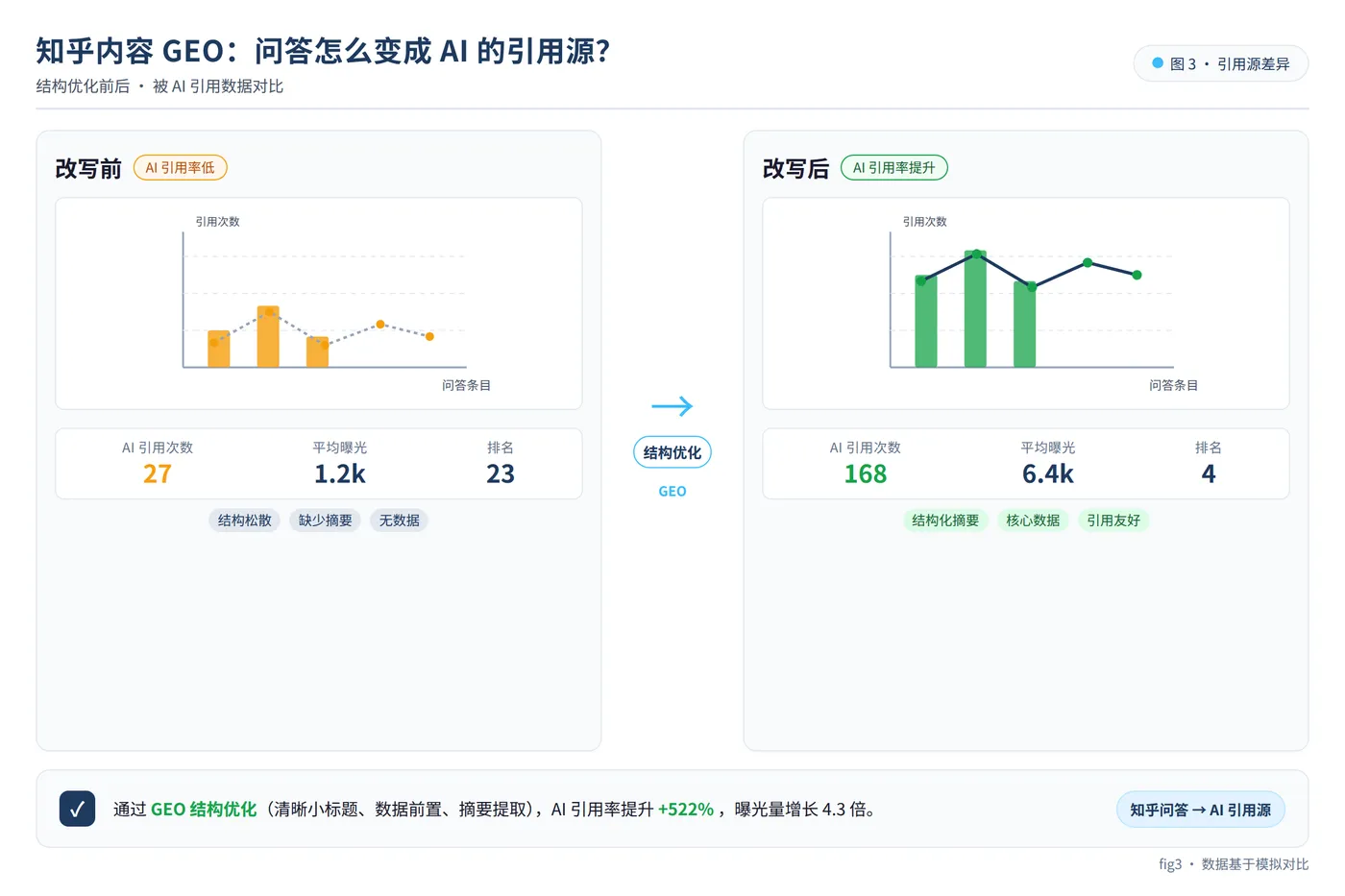Viewport: 1345px width, 896px height.
Task: Click the main title 知乎内容 GEO
Action: (323, 51)
